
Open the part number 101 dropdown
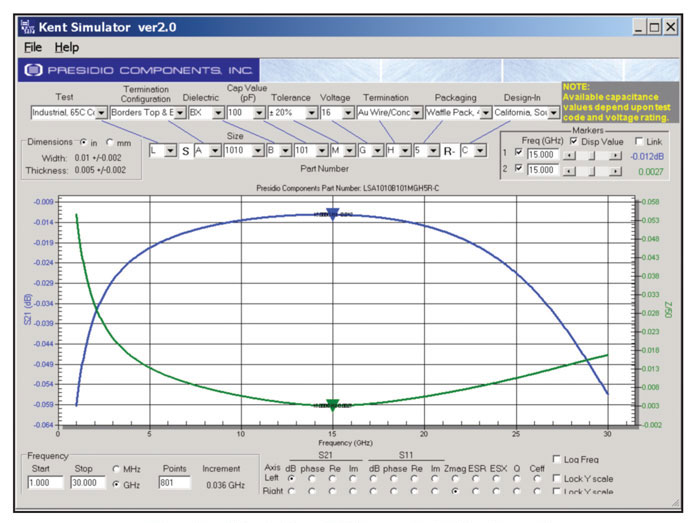(x=322, y=151)
